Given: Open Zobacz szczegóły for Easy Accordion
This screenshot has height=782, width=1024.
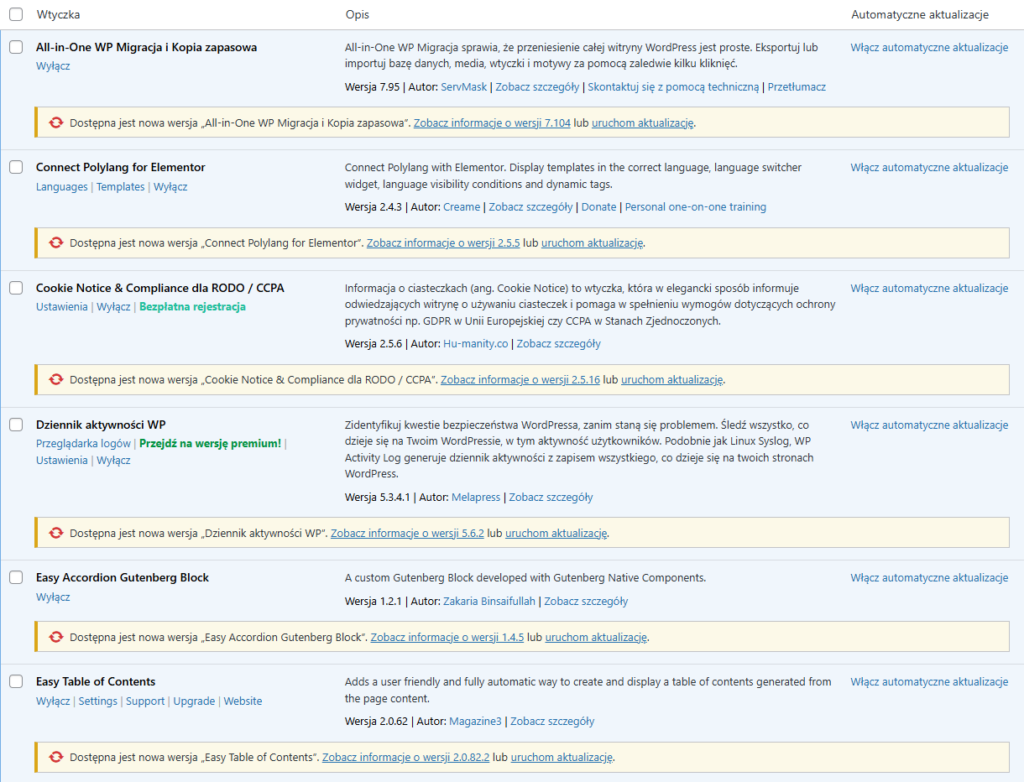Looking at the screenshot, I should coord(586,601).
